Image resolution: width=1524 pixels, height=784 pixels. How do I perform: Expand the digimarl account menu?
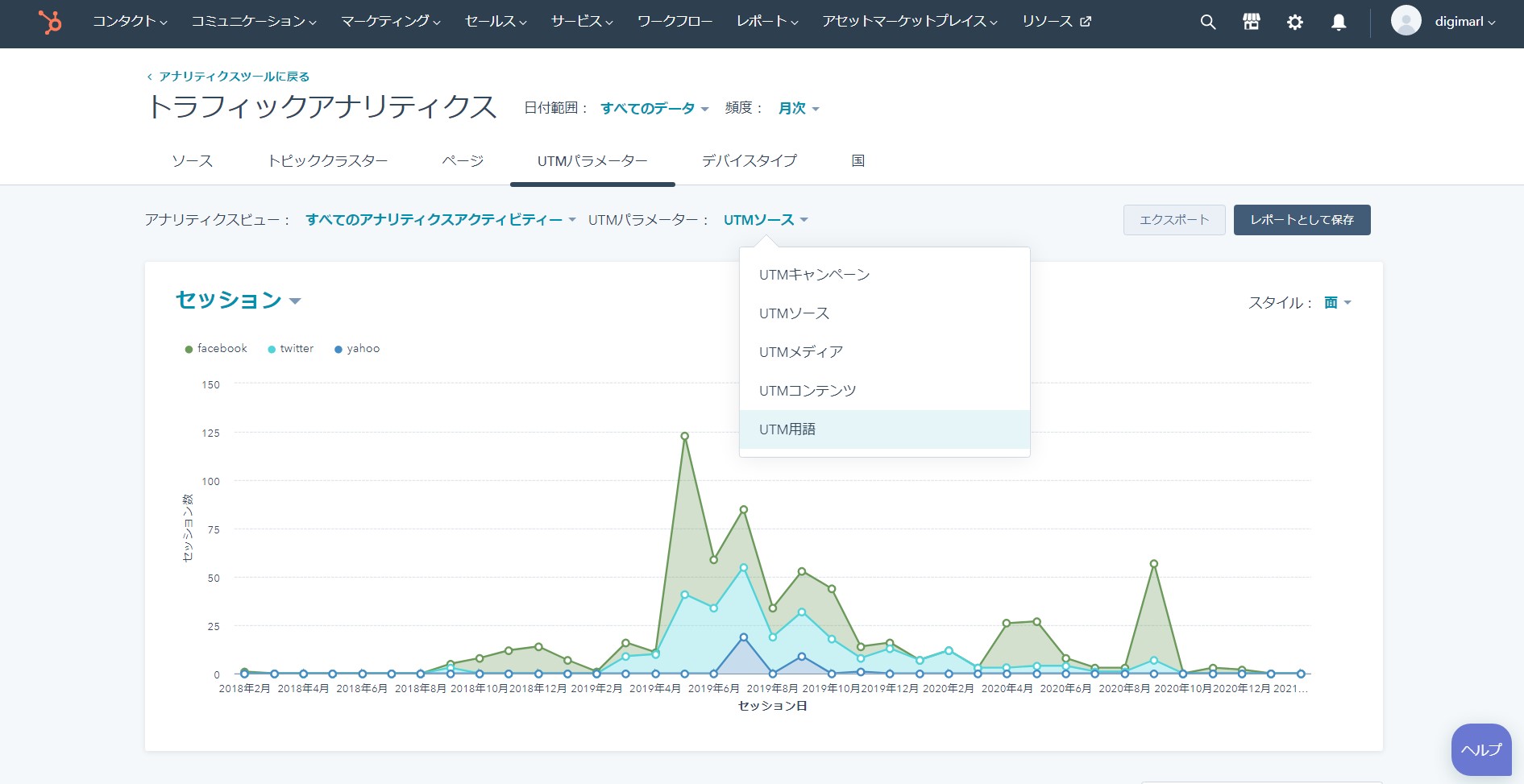[1464, 22]
